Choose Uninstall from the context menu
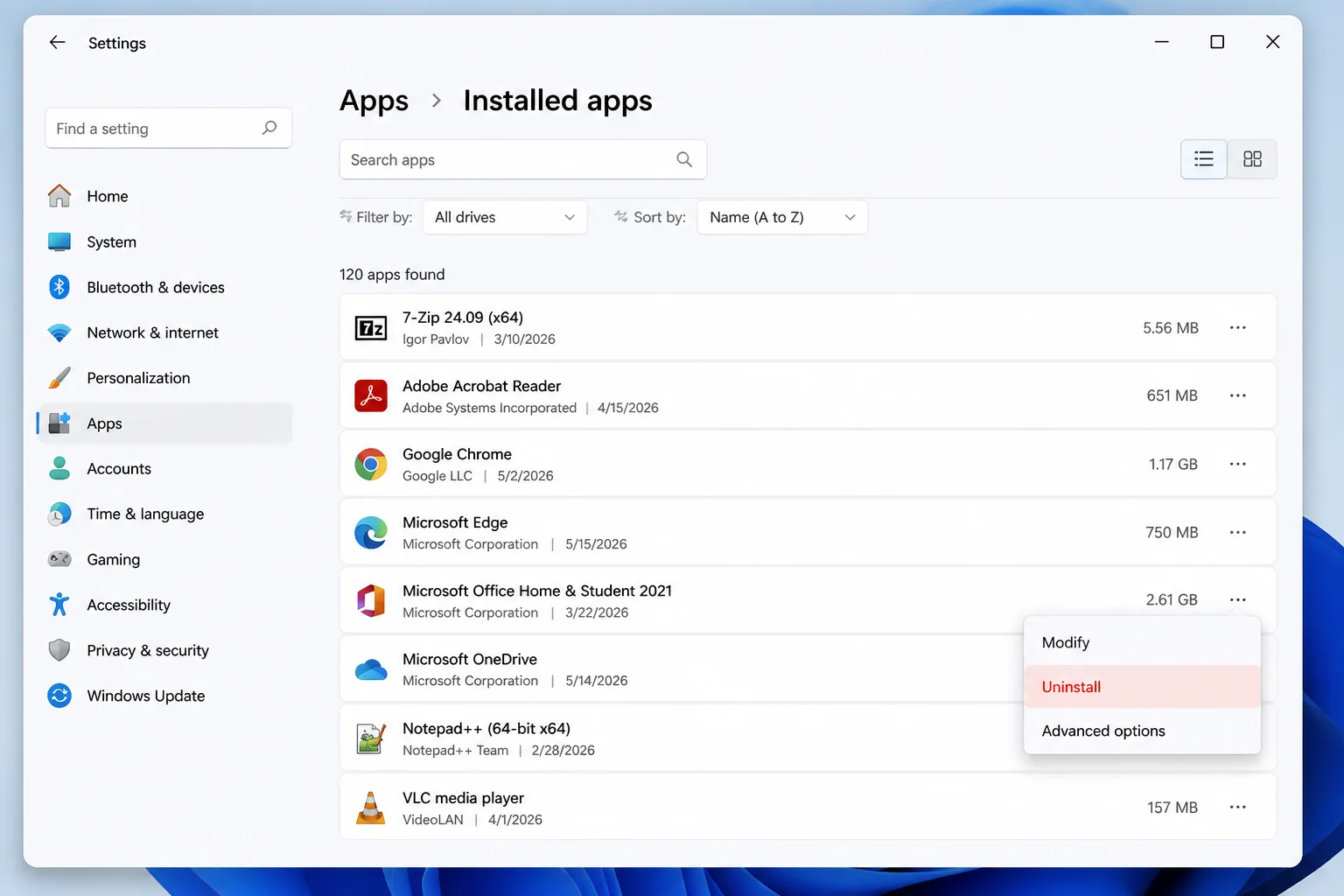Image resolution: width=1344 pixels, height=896 pixels. tap(1142, 687)
